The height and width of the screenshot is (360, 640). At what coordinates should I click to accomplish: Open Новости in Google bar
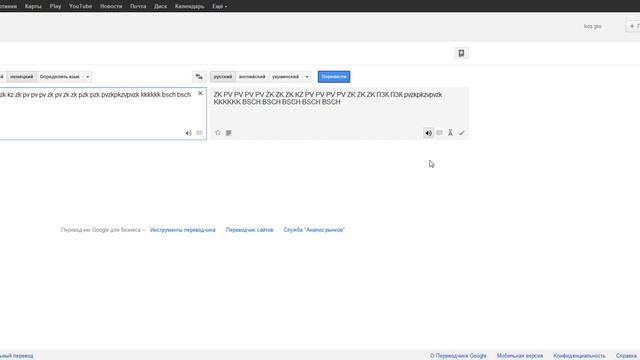point(111,6)
